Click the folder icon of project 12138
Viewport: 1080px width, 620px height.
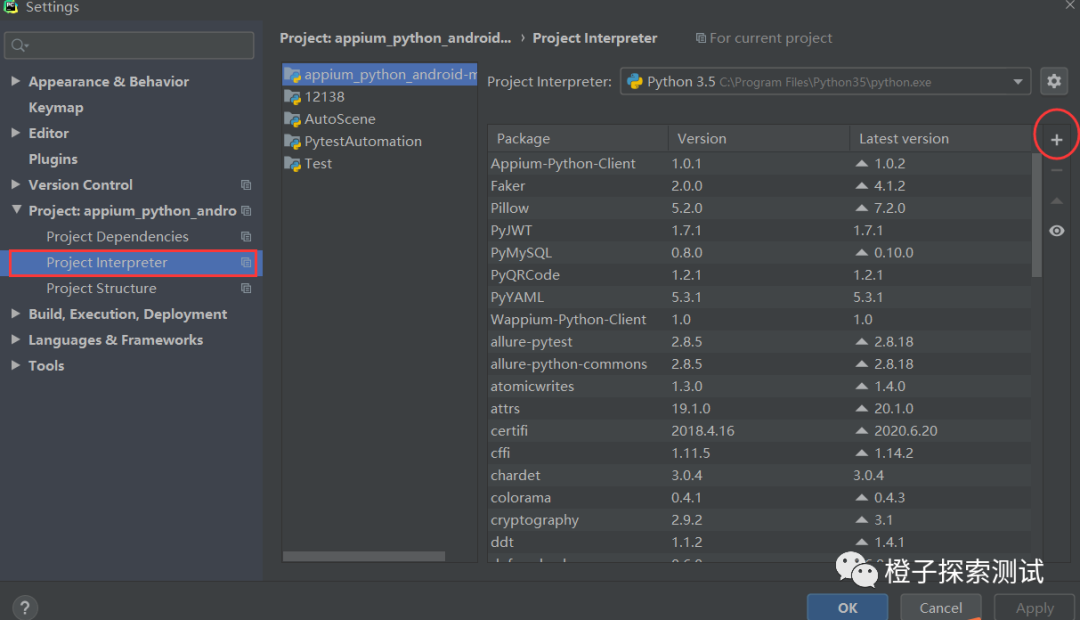coord(293,97)
